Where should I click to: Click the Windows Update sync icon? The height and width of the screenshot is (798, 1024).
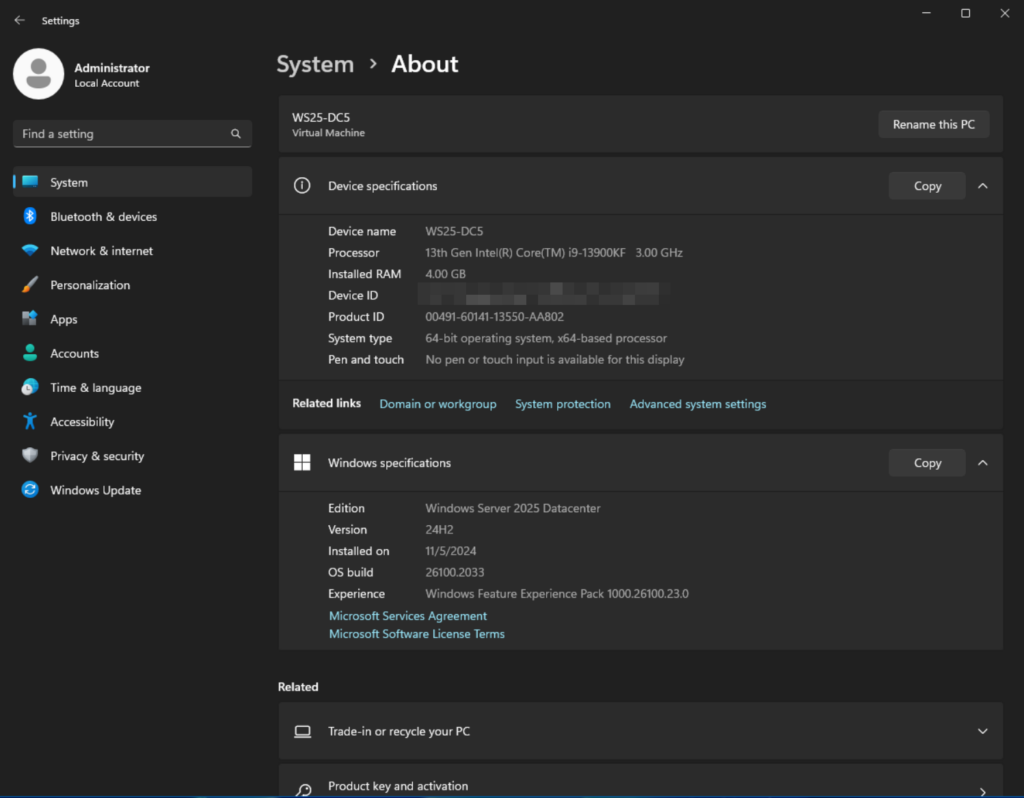tap(30, 490)
